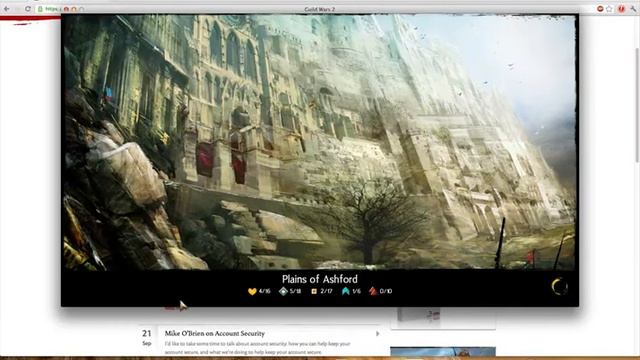Click the Plains of Ashford loading screen artwork
640x360 pixels.
[320, 142]
